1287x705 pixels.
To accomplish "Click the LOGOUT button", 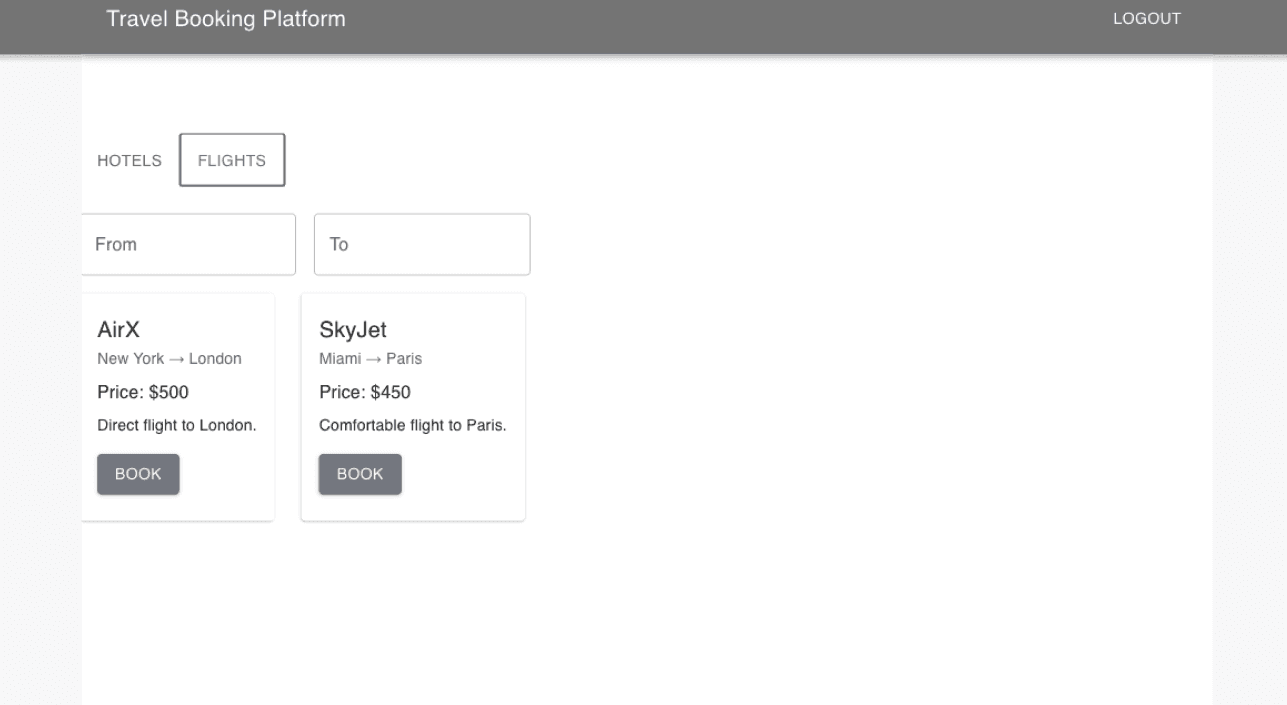I will point(1146,19).
